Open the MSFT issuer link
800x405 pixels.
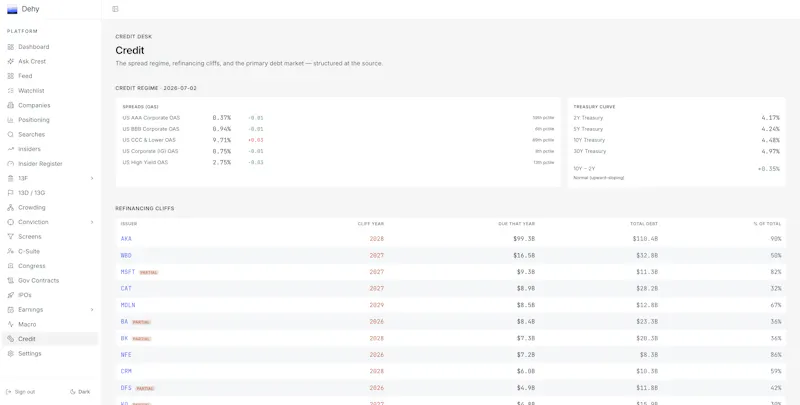(x=128, y=272)
